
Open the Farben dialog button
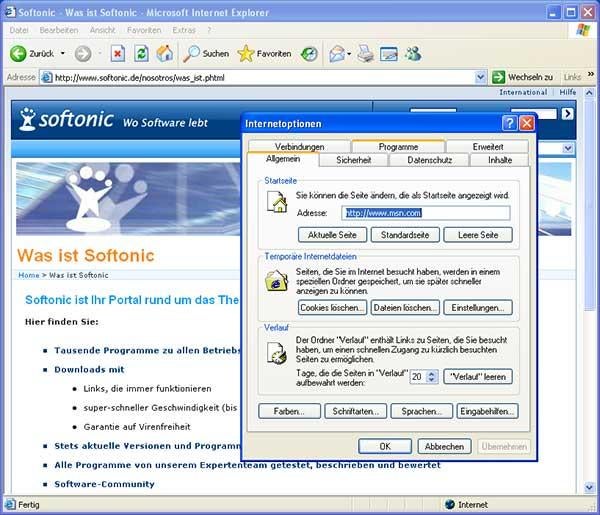(x=289, y=411)
